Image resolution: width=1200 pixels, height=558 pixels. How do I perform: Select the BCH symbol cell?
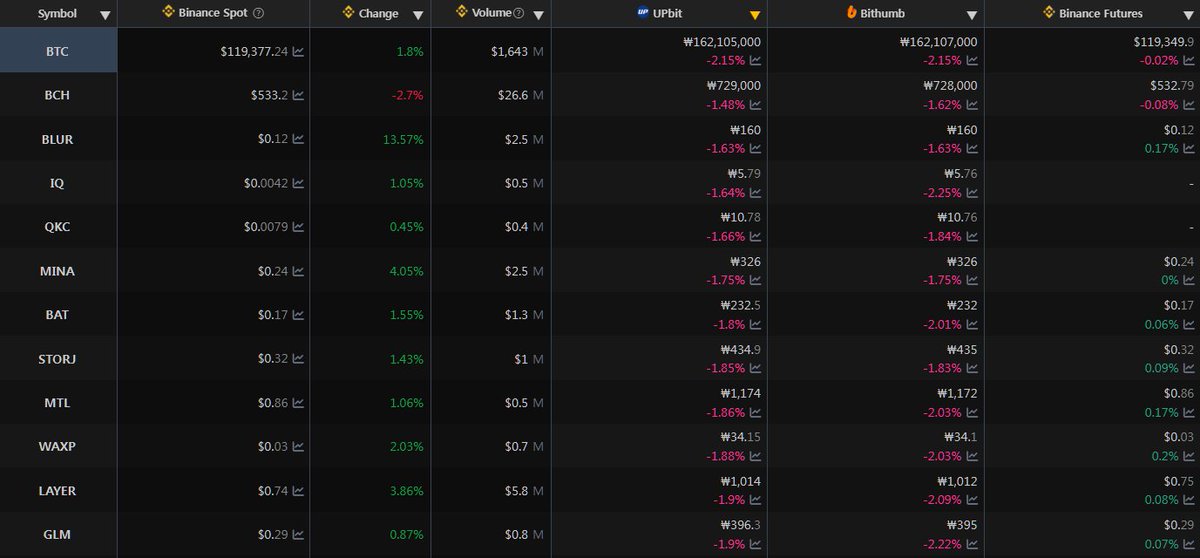[x=58, y=96]
